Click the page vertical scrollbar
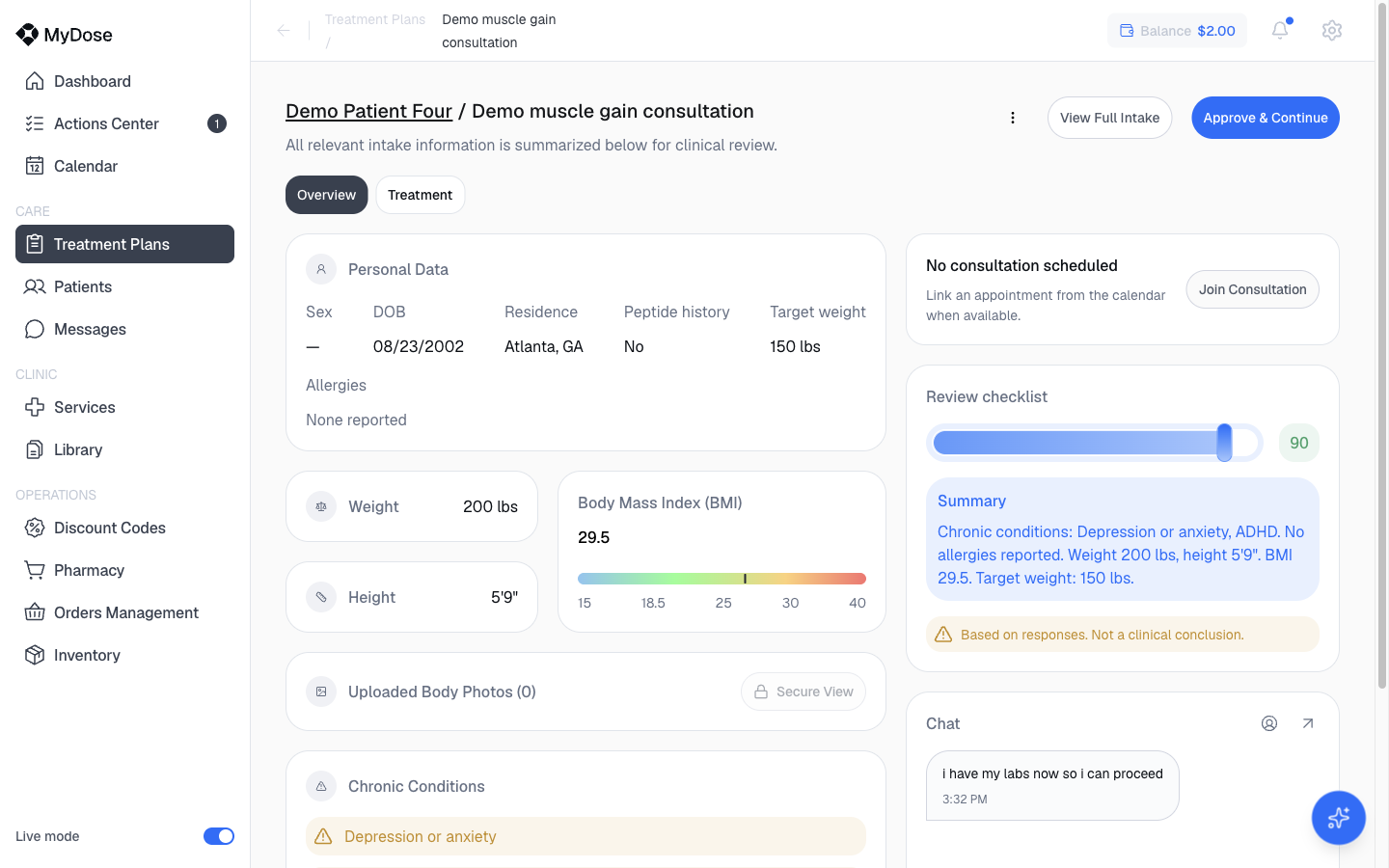The image size is (1389, 868). (1382, 347)
